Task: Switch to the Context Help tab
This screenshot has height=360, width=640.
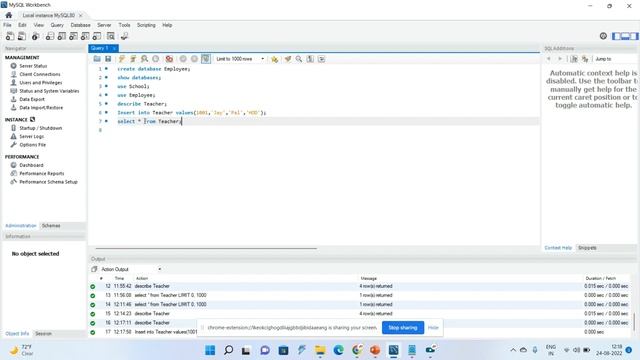Action: point(558,248)
